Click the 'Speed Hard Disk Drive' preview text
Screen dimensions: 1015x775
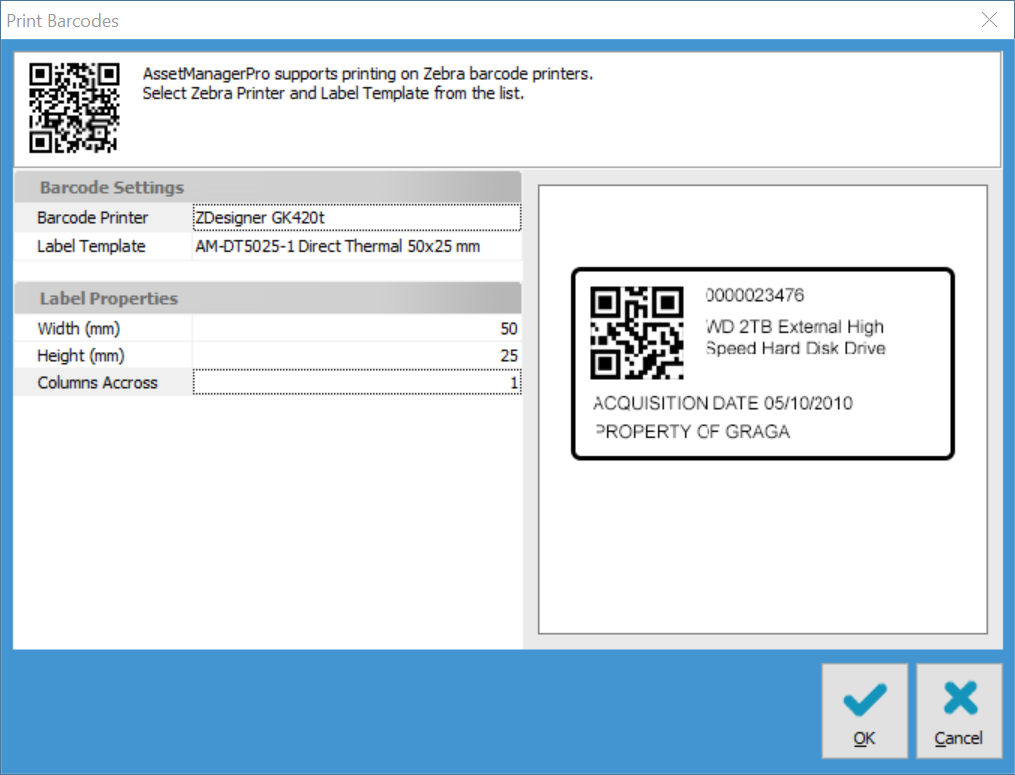point(796,348)
